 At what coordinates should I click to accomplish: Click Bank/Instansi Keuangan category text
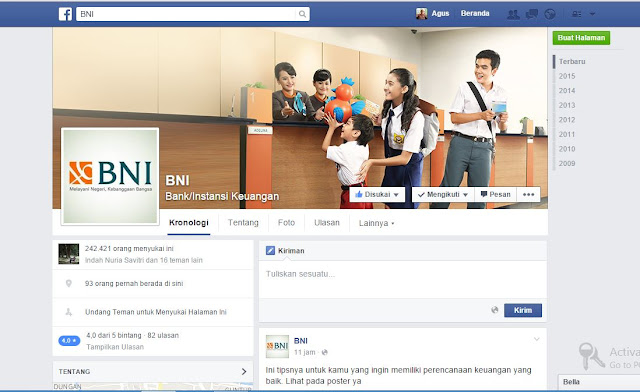pyautogui.click(x=222, y=196)
